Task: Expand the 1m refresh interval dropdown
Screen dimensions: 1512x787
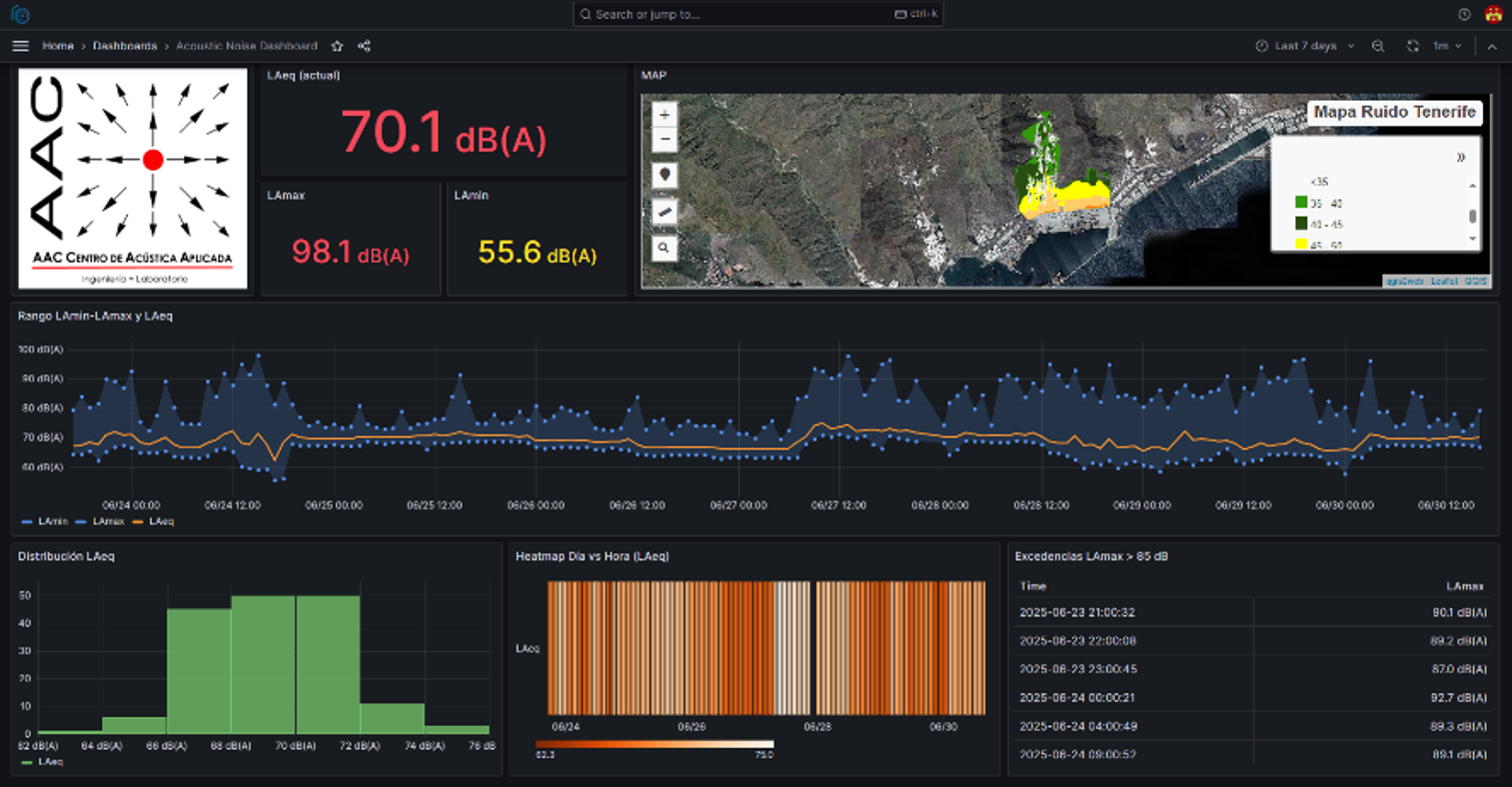Action: pos(1447,46)
